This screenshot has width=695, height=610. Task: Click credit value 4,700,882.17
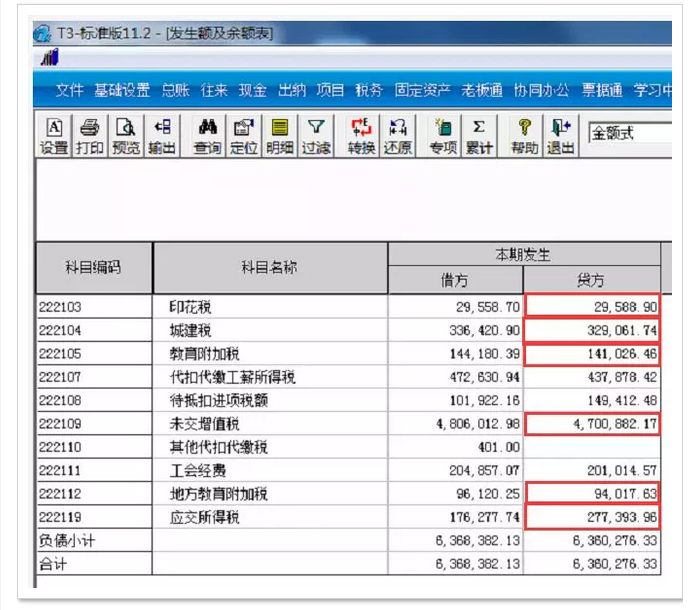[615, 424]
